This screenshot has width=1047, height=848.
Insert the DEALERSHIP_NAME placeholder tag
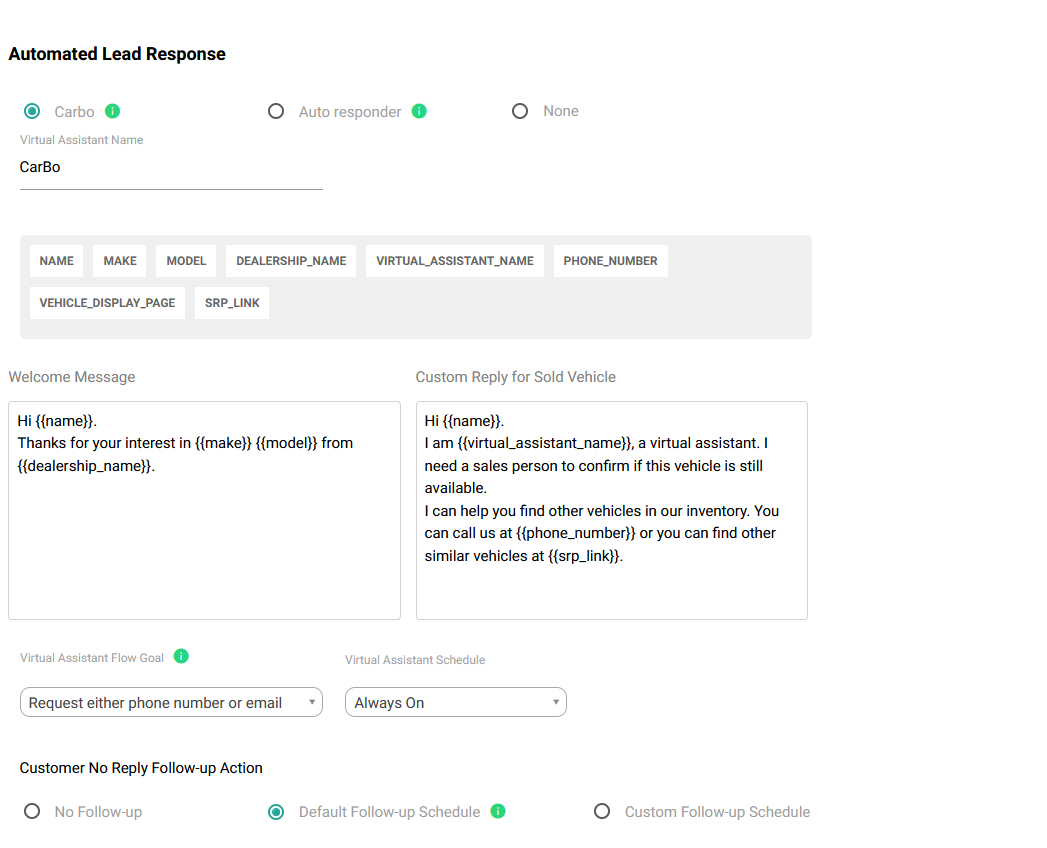(x=291, y=261)
